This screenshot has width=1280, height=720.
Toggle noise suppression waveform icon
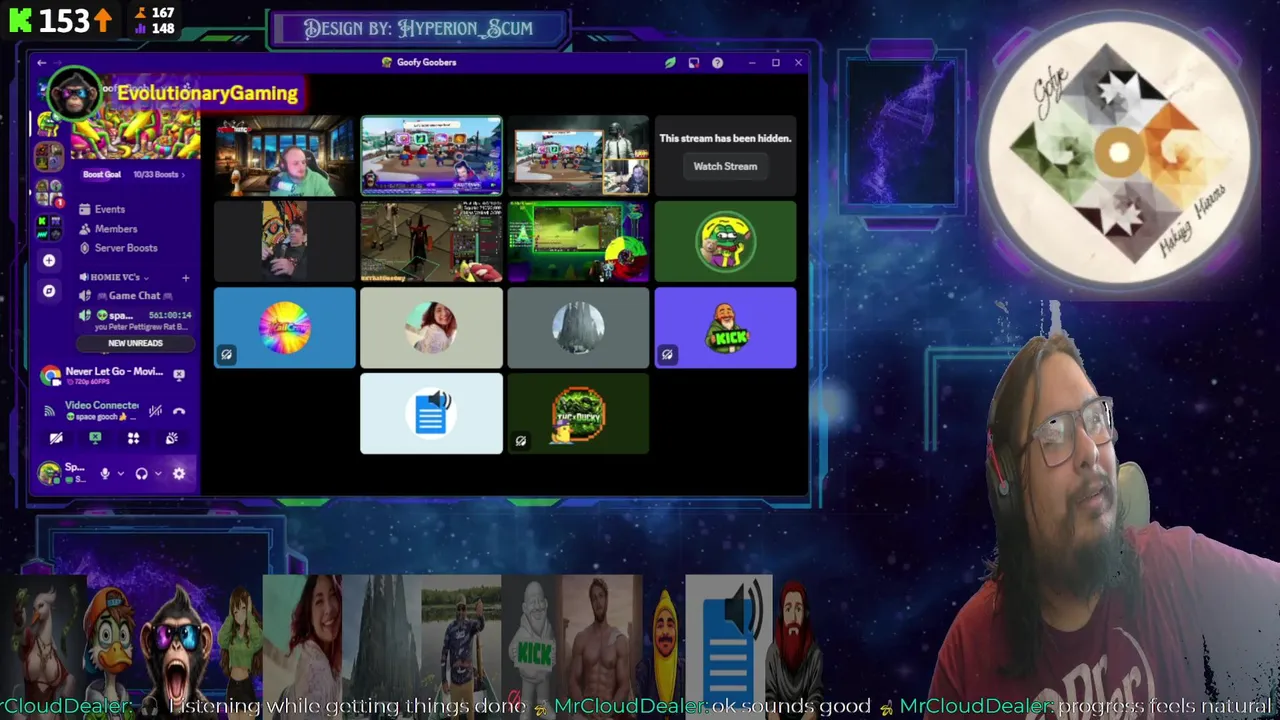coord(155,411)
